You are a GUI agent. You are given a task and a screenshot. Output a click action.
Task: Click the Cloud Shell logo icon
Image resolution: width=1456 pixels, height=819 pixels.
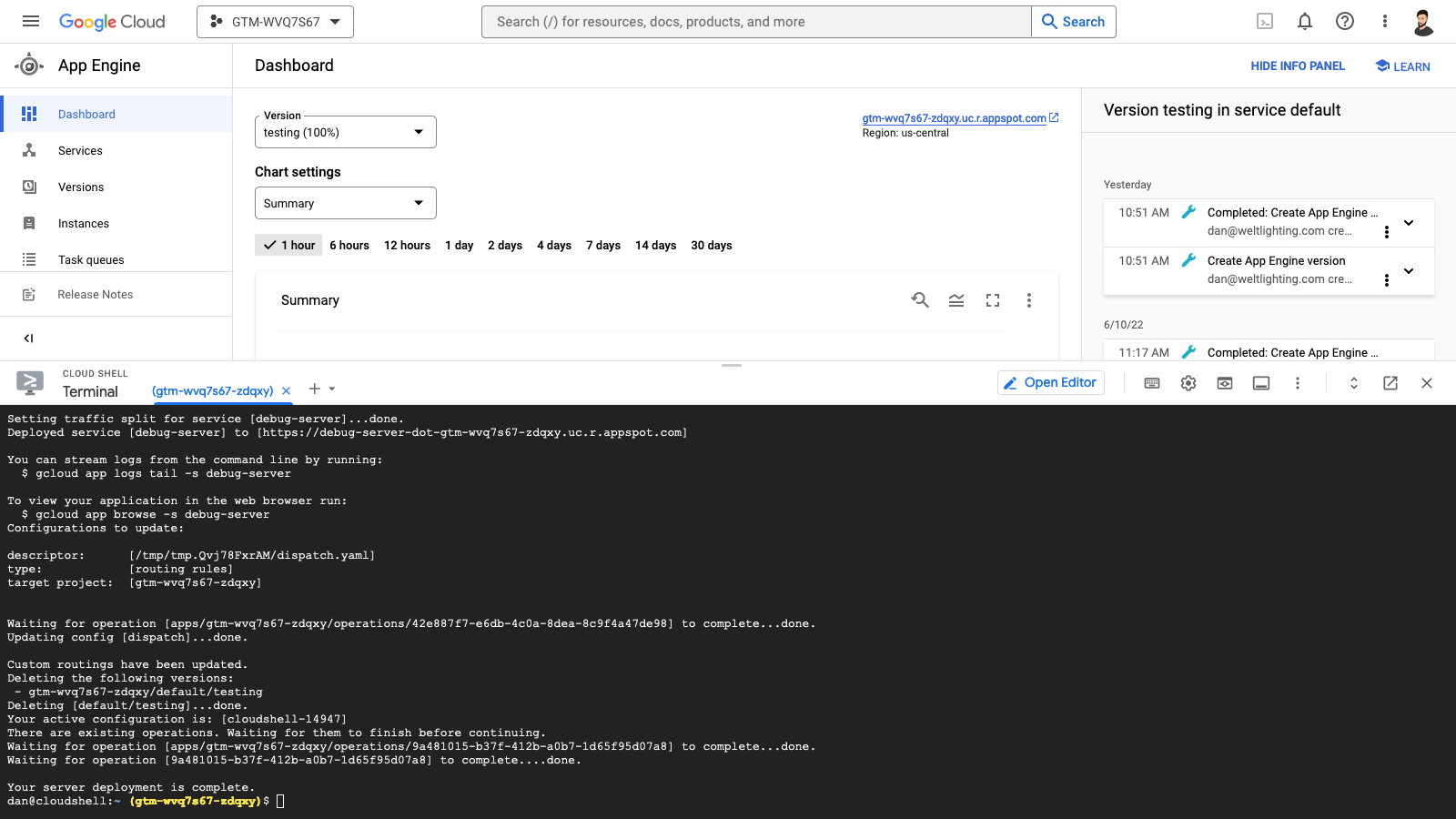point(30,382)
